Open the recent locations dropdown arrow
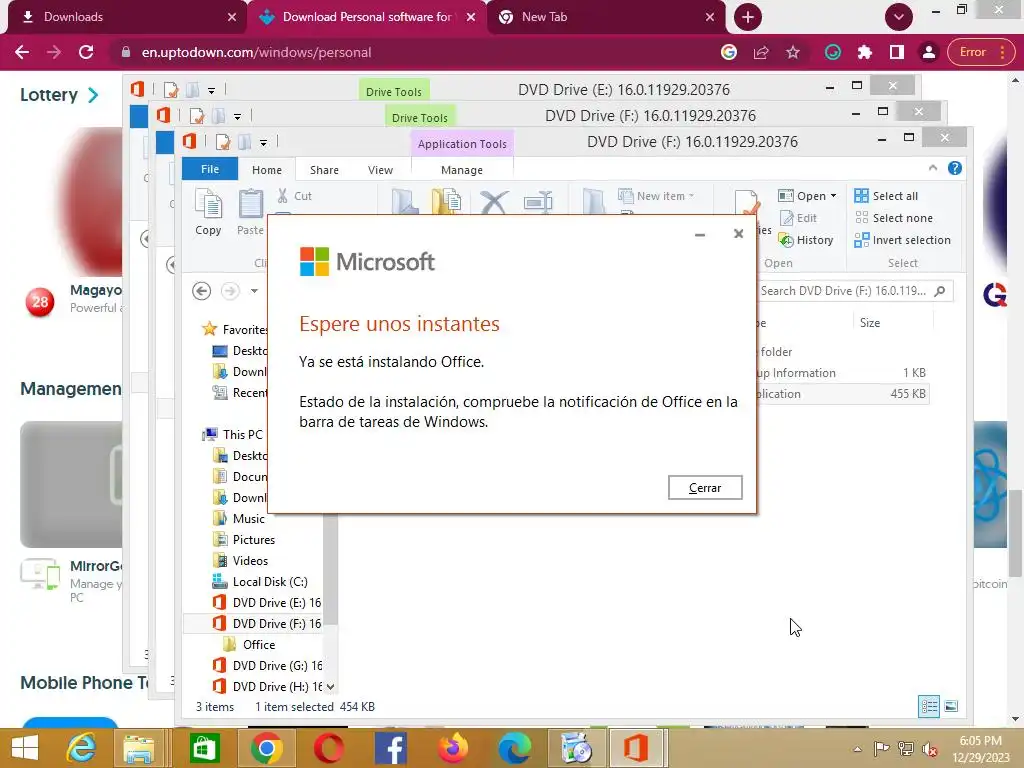 point(255,291)
